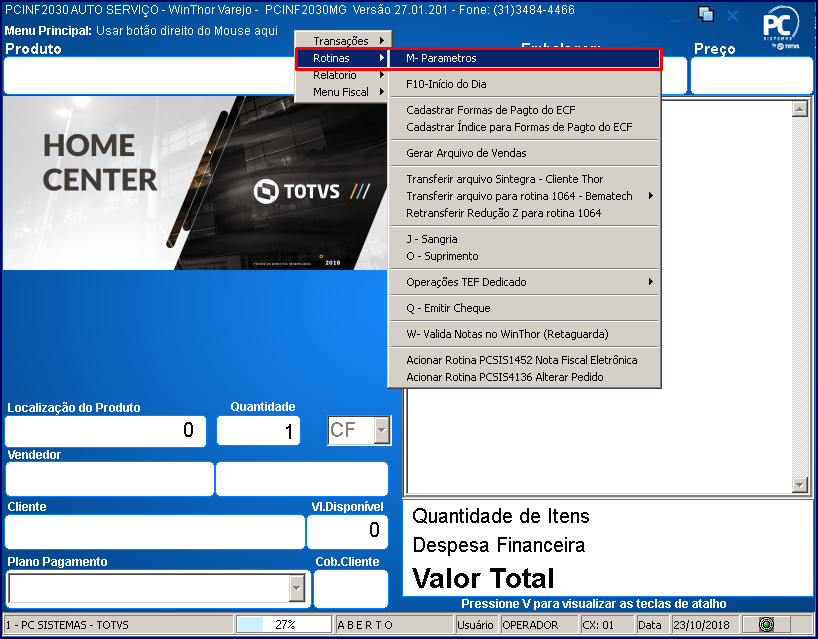Choose Retransferir Redução Z para rotina 1064
Screen dimensions: 818x639
[x=524, y=213]
